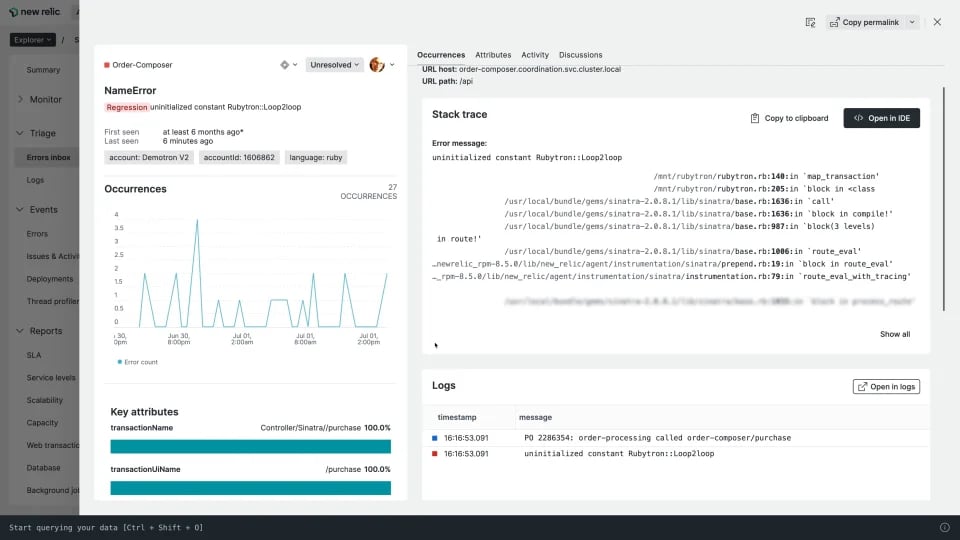This screenshot has height=540, width=960.
Task: Click the Open in IDE button
Action: (x=882, y=118)
